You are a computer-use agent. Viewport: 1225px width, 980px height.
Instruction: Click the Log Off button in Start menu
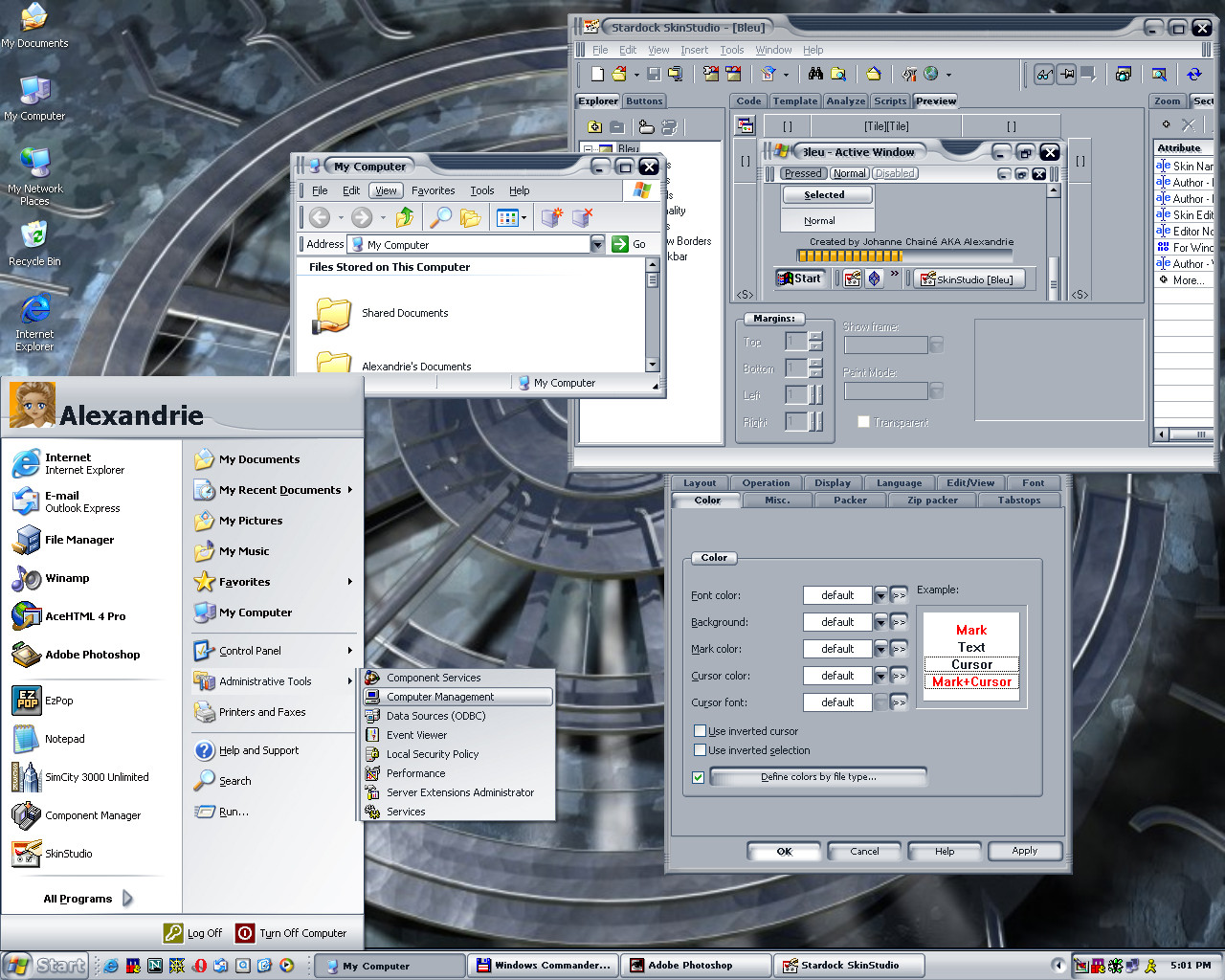(192, 933)
